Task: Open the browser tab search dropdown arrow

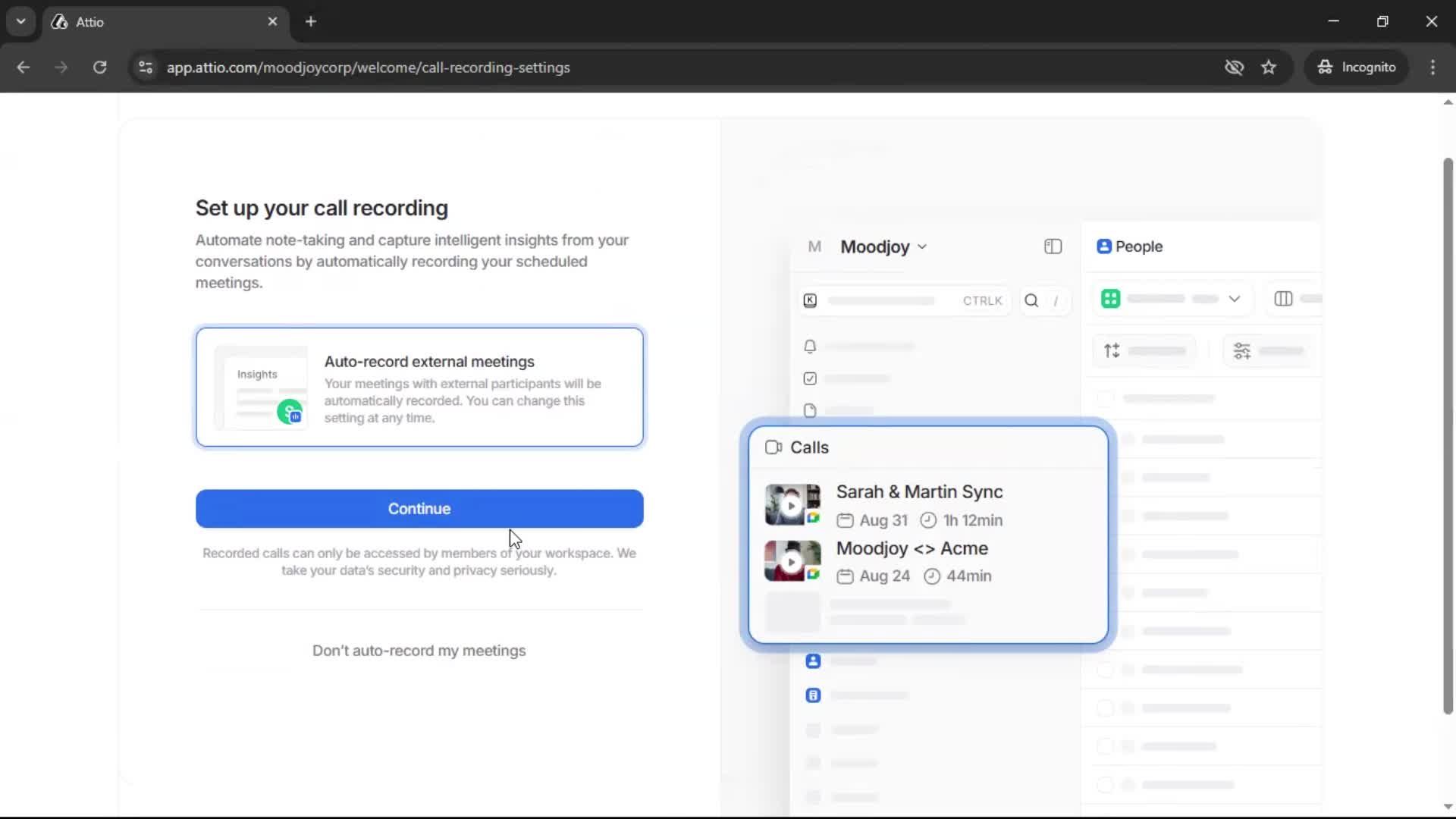Action: [x=20, y=21]
